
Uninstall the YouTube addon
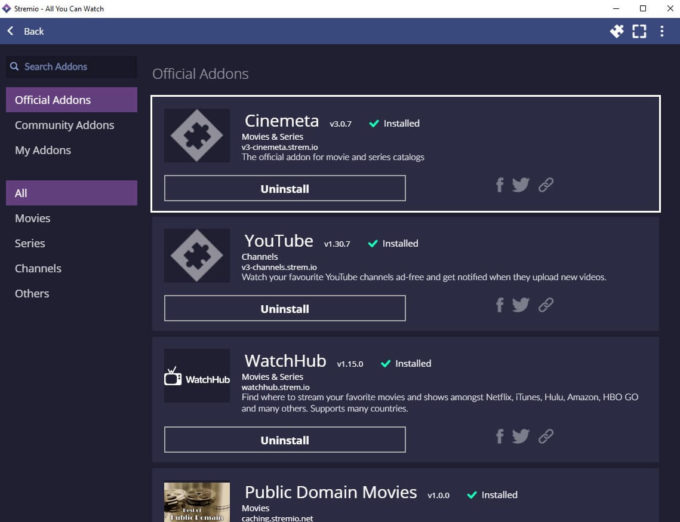click(x=285, y=309)
